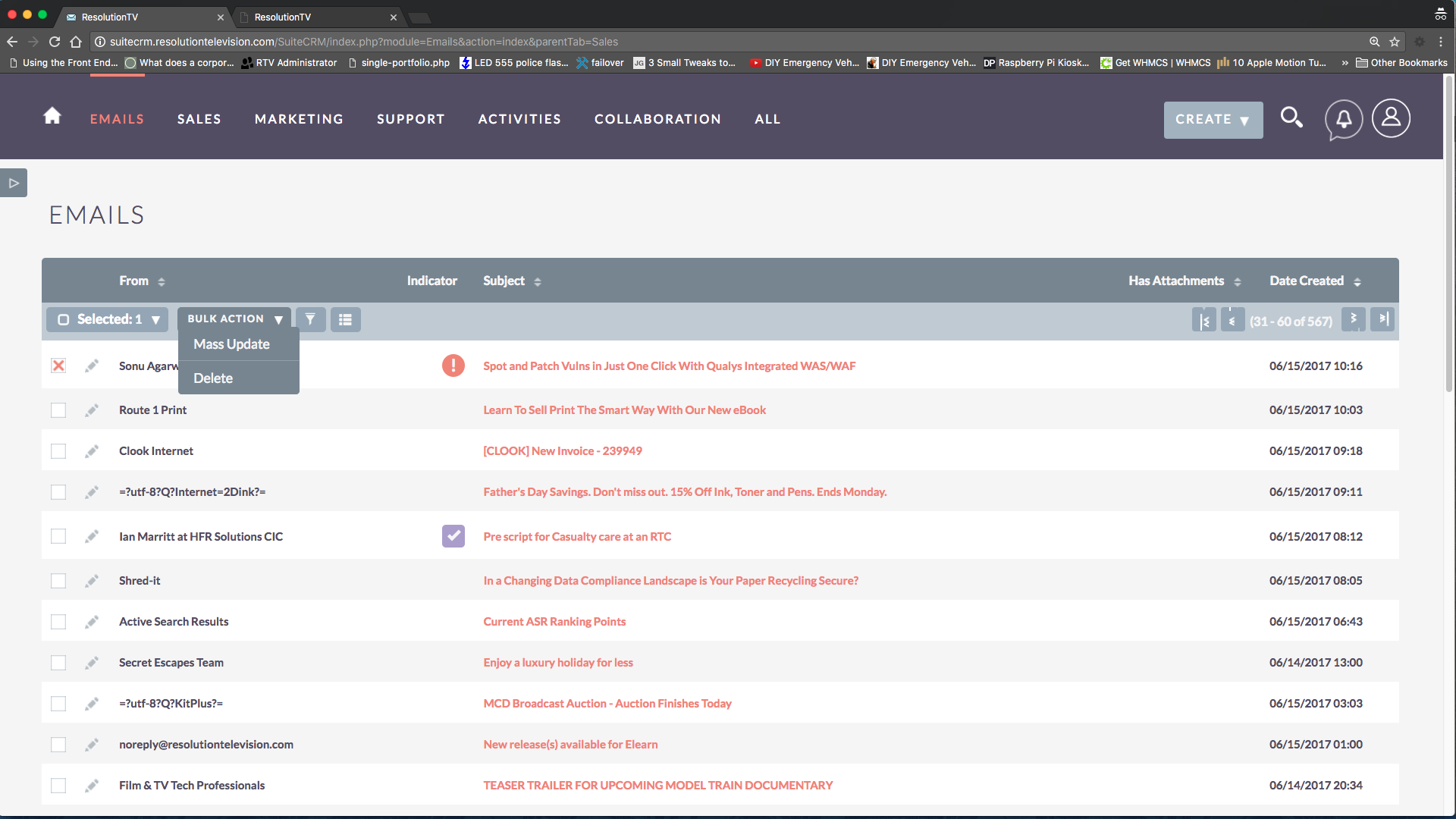Image resolution: width=1456 pixels, height=819 pixels.
Task: Open the CREATE dropdown
Action: (x=1213, y=120)
